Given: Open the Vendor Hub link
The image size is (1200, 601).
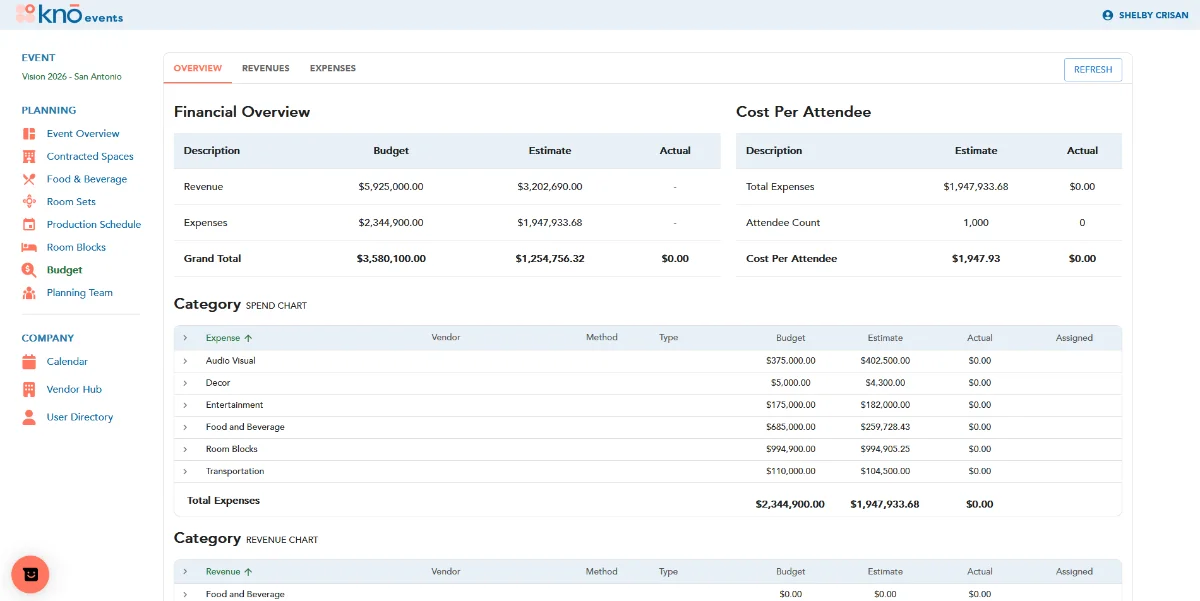Looking at the screenshot, I should [x=74, y=389].
